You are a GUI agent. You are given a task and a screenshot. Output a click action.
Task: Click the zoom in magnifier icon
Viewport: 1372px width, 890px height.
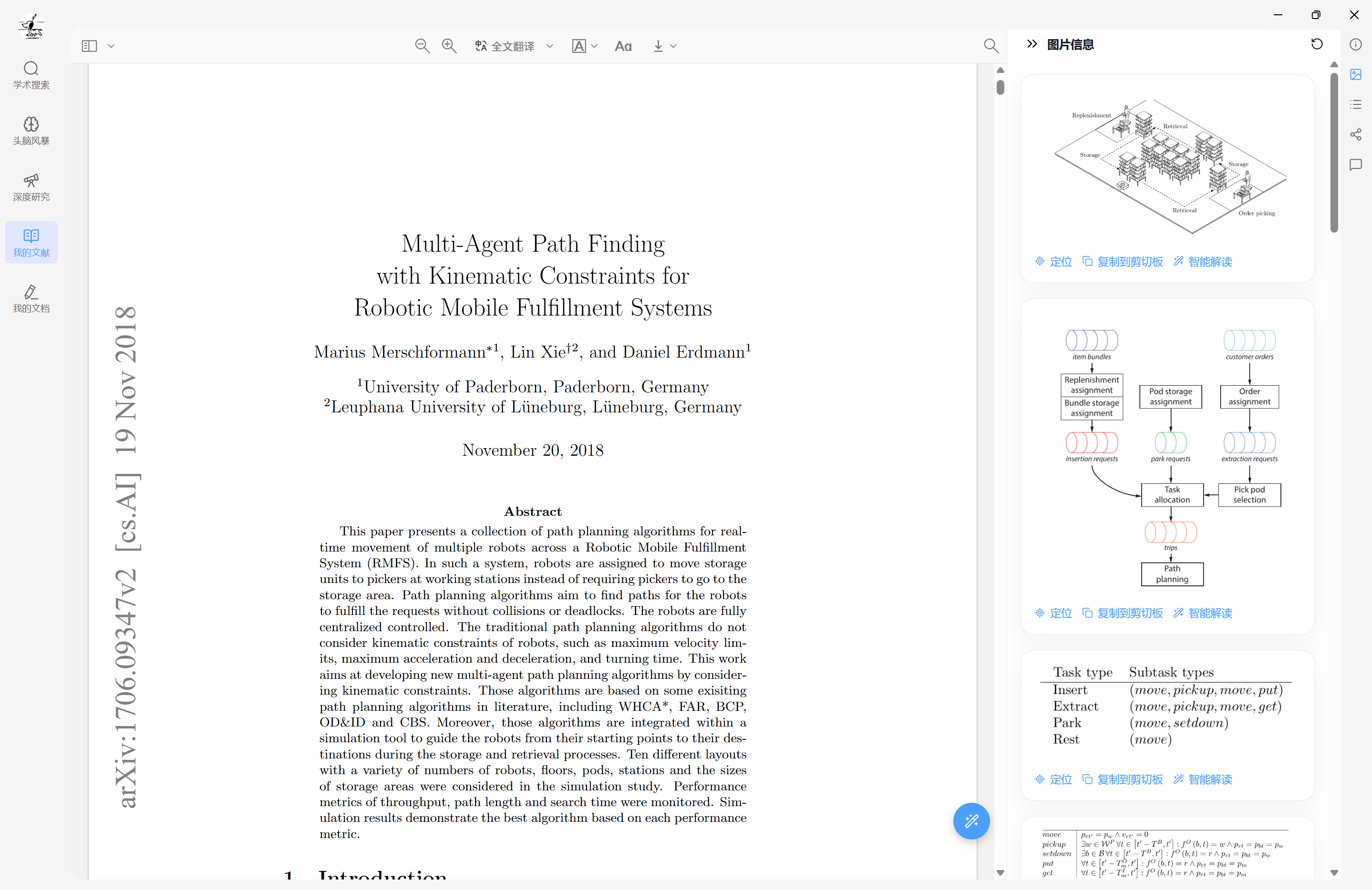tap(449, 46)
